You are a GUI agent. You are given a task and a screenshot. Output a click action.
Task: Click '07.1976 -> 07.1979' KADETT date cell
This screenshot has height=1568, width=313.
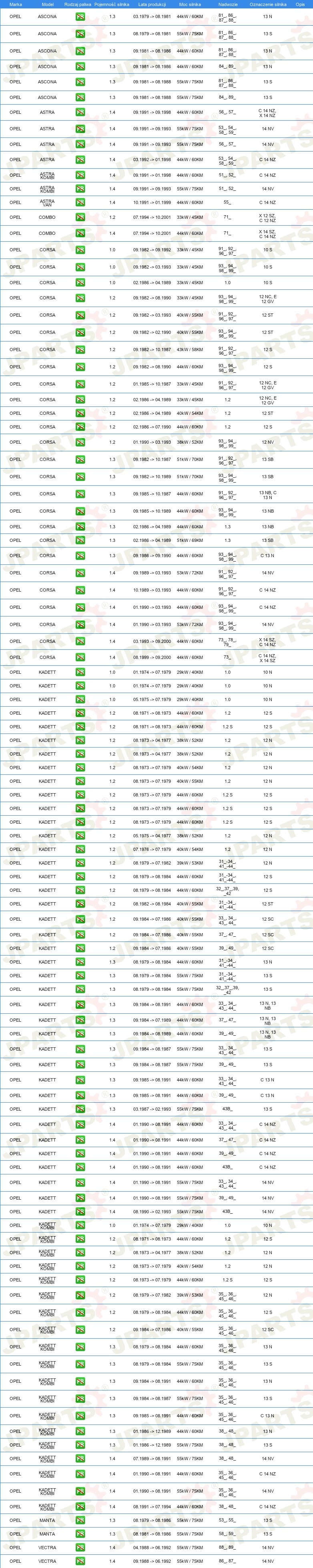152,849
